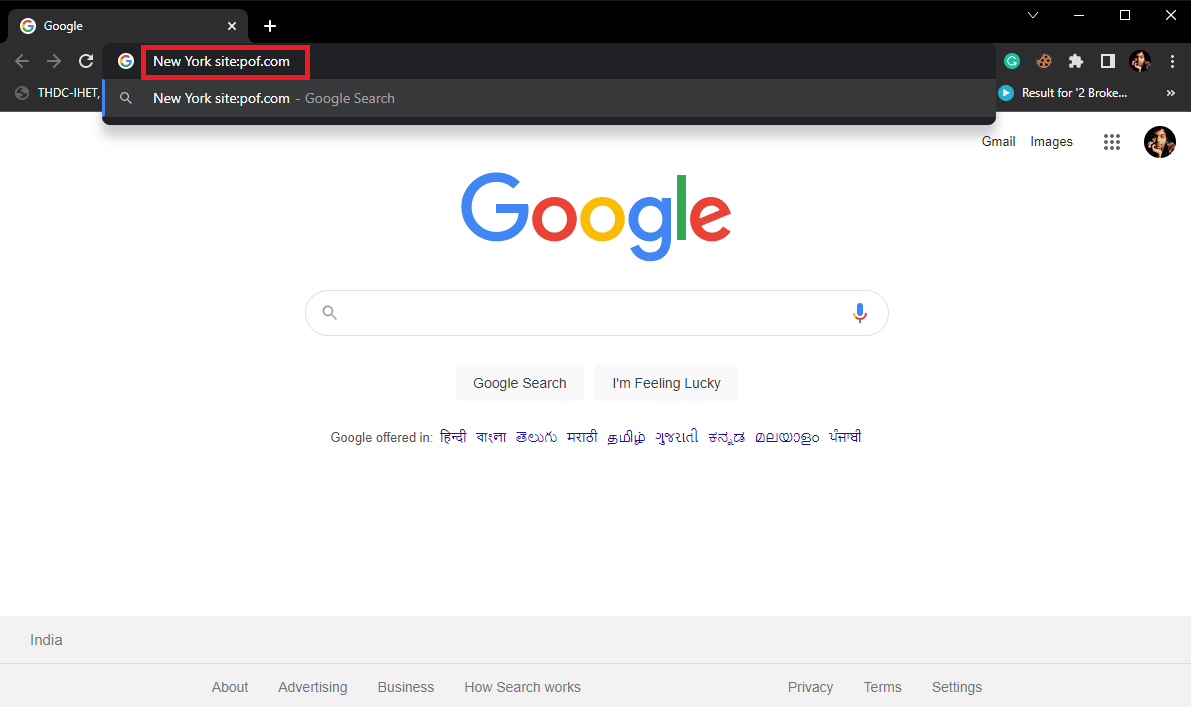1191x707 pixels.
Task: Click the browser forward arrow
Action: pyautogui.click(x=54, y=62)
